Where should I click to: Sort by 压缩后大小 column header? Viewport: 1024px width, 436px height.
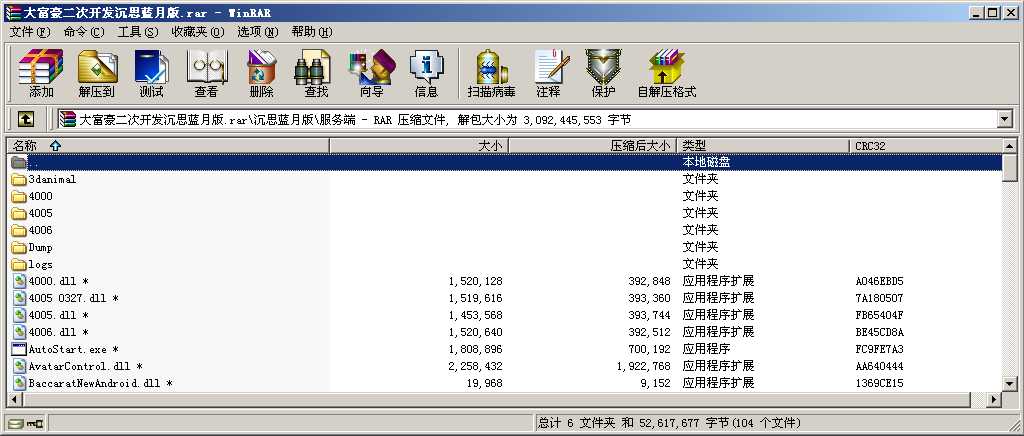(592, 146)
